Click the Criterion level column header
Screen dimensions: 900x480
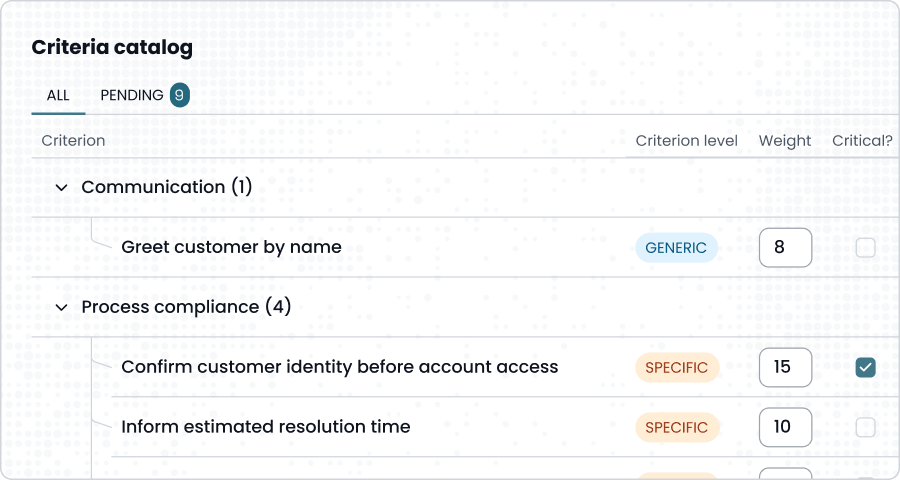point(686,141)
